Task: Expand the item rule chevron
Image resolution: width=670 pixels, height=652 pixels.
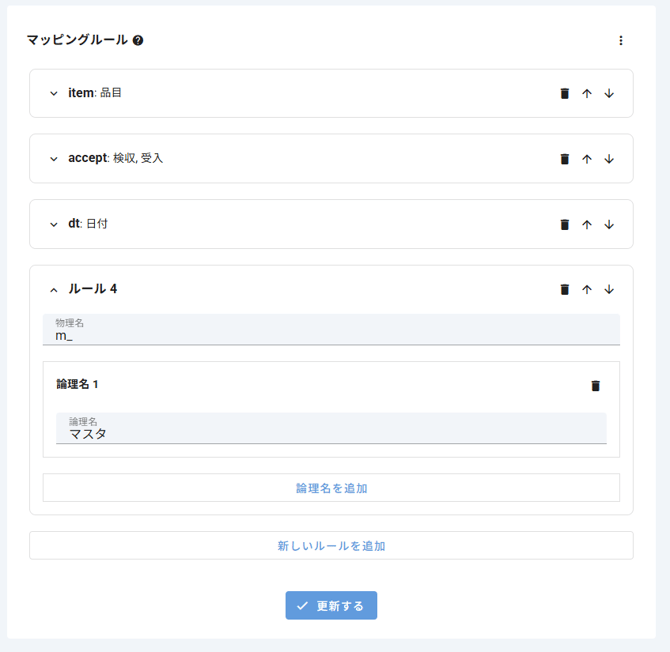Action: tap(54, 94)
